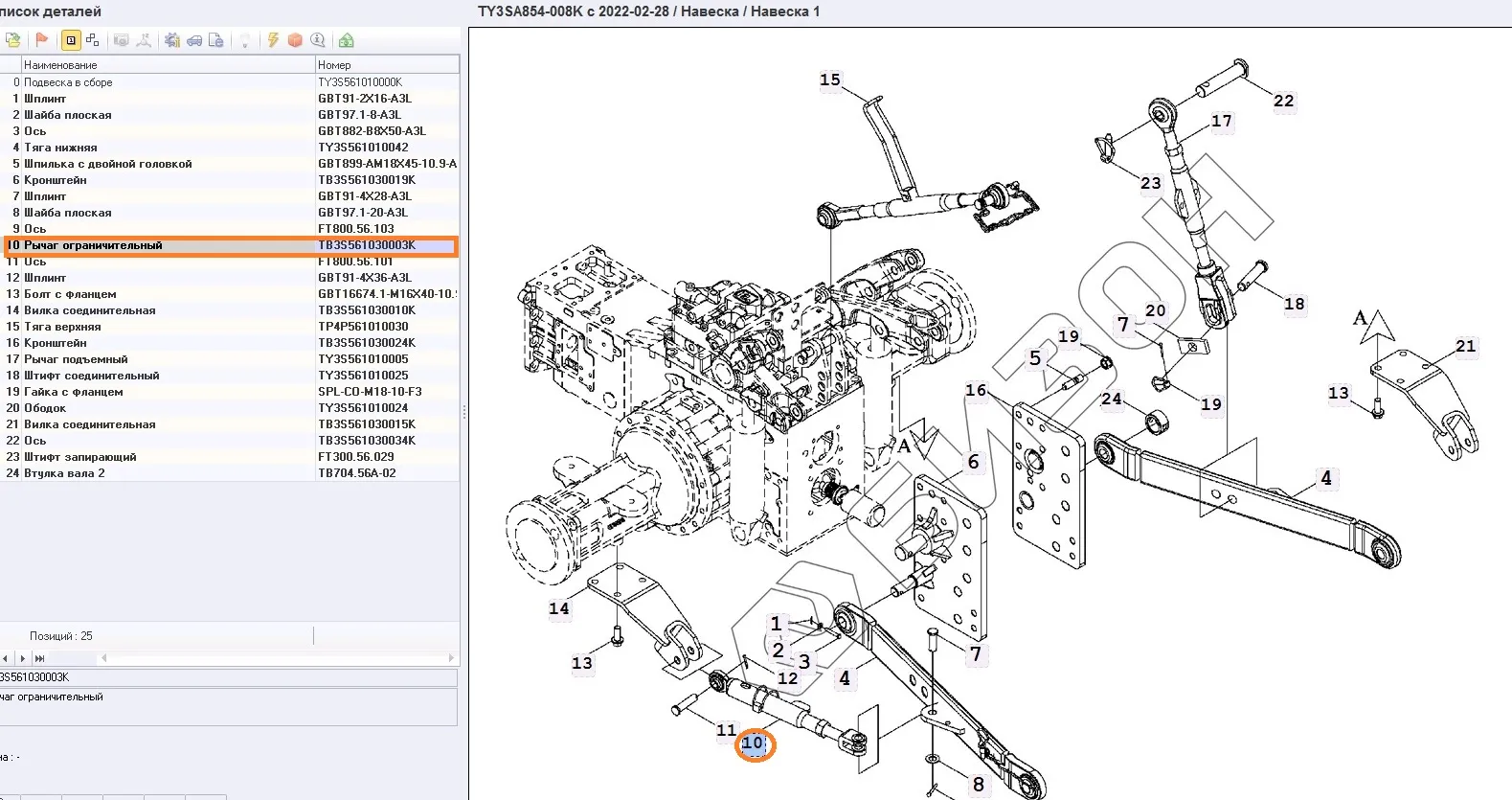
Task: Click the next record arrow below list
Action: [x=22, y=658]
